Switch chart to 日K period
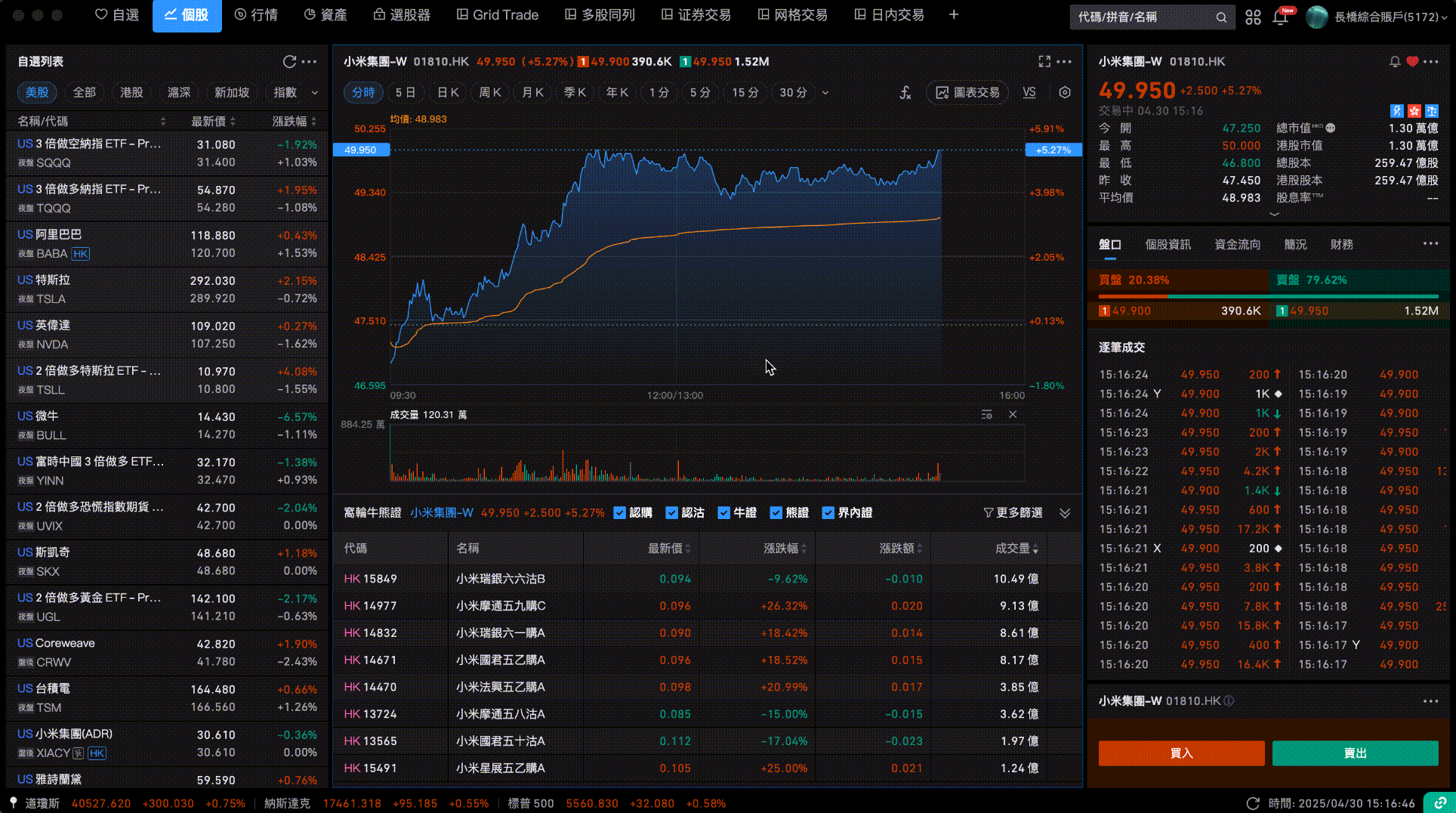Viewport: 1456px width, 813px height. click(449, 92)
